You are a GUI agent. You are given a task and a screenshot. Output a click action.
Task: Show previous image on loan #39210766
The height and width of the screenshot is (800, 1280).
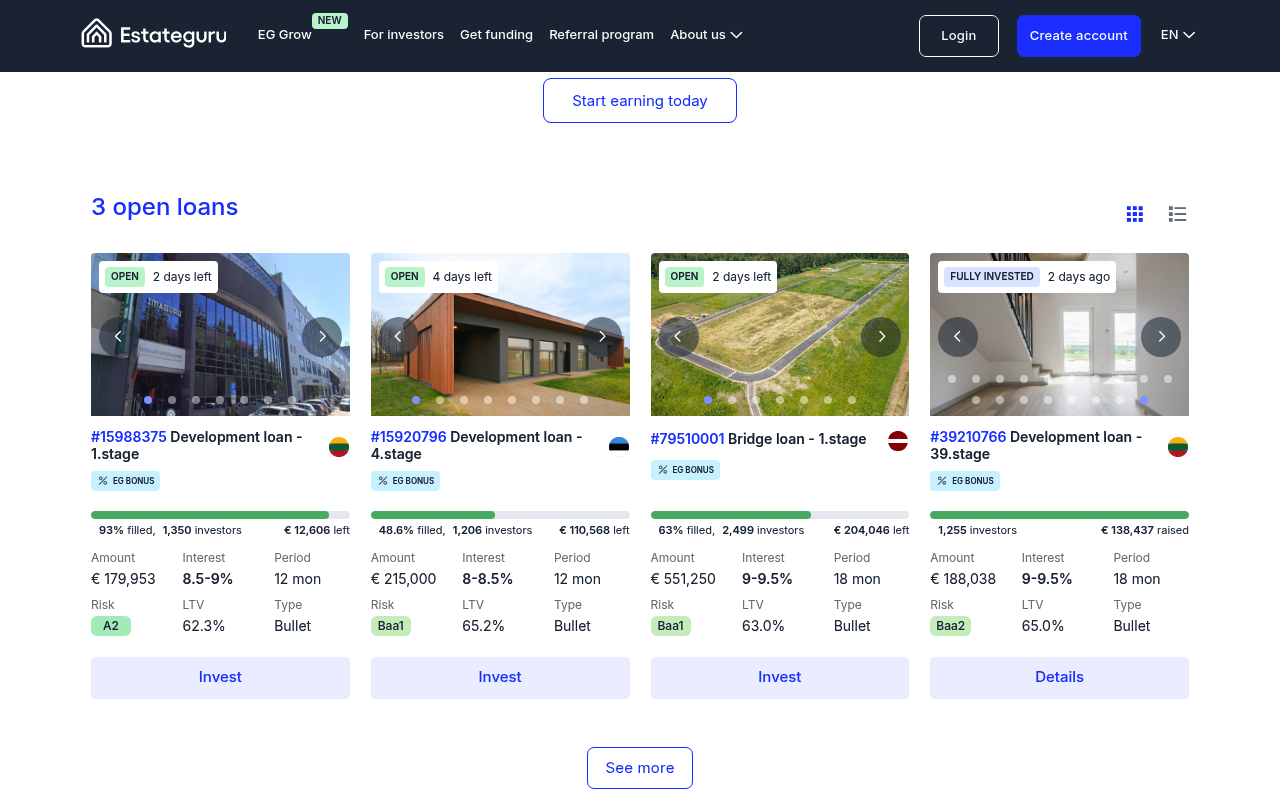[x=958, y=337]
